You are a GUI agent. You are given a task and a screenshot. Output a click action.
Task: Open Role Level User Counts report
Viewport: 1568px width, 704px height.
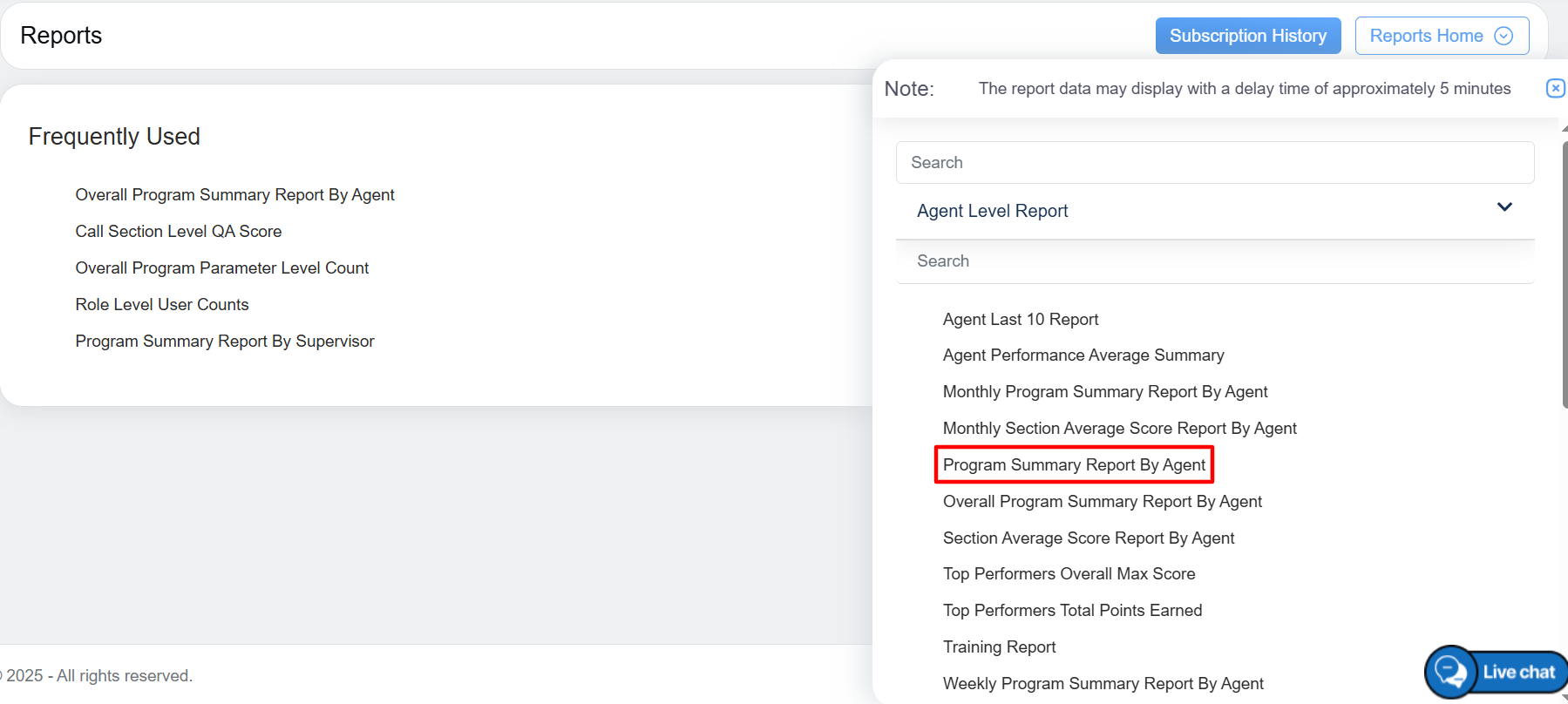(x=162, y=305)
